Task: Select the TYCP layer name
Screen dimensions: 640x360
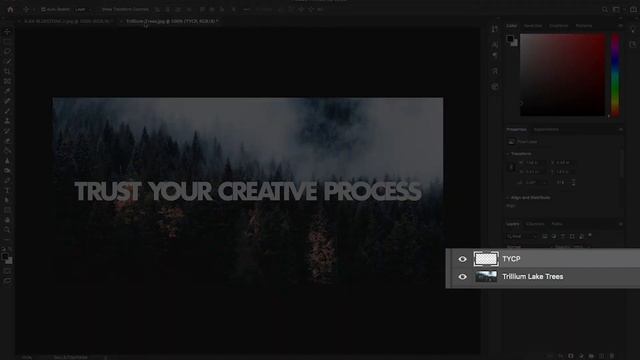Action: 511,259
